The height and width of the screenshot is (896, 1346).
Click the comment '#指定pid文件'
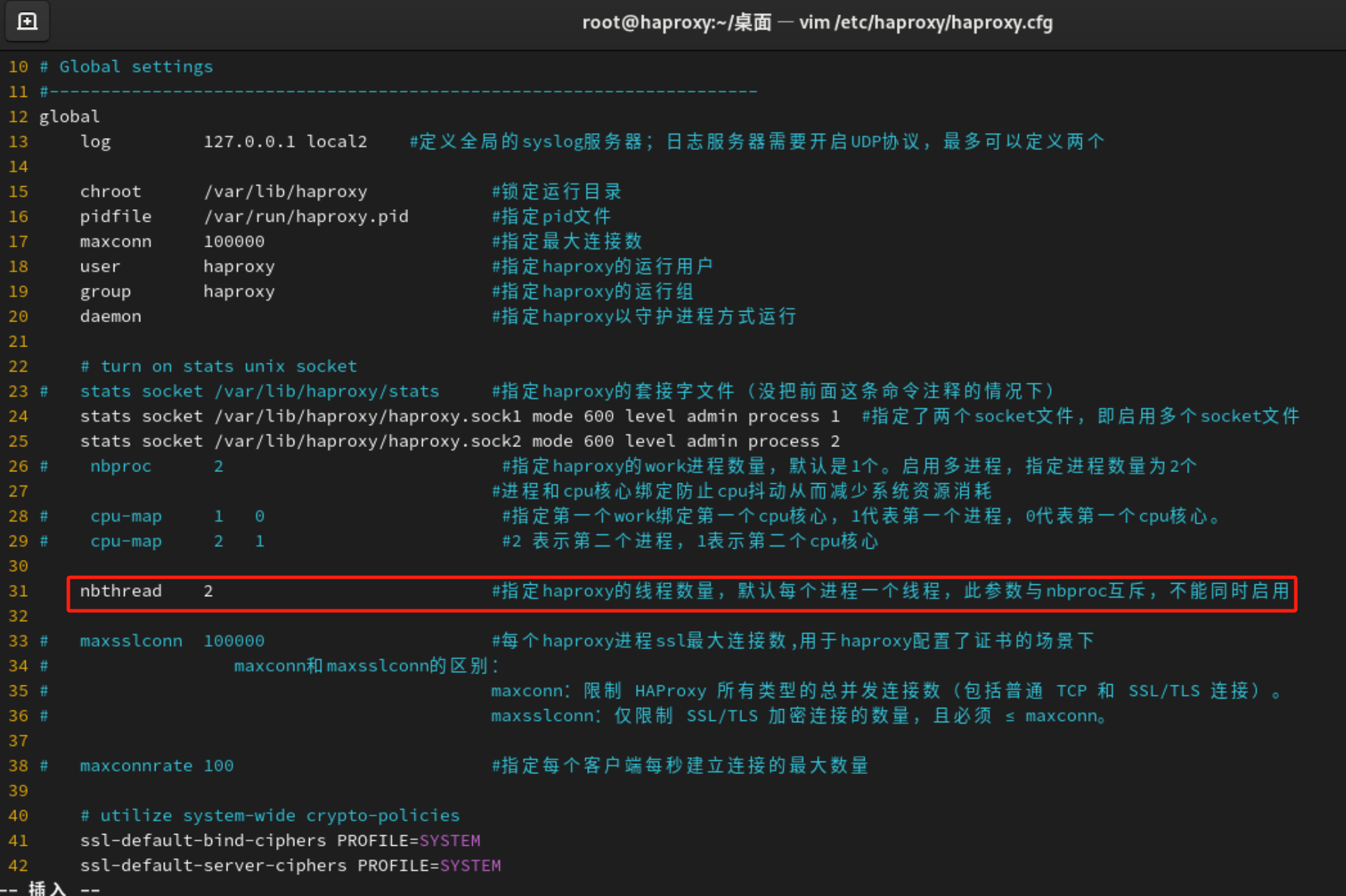pyautogui.click(x=551, y=217)
